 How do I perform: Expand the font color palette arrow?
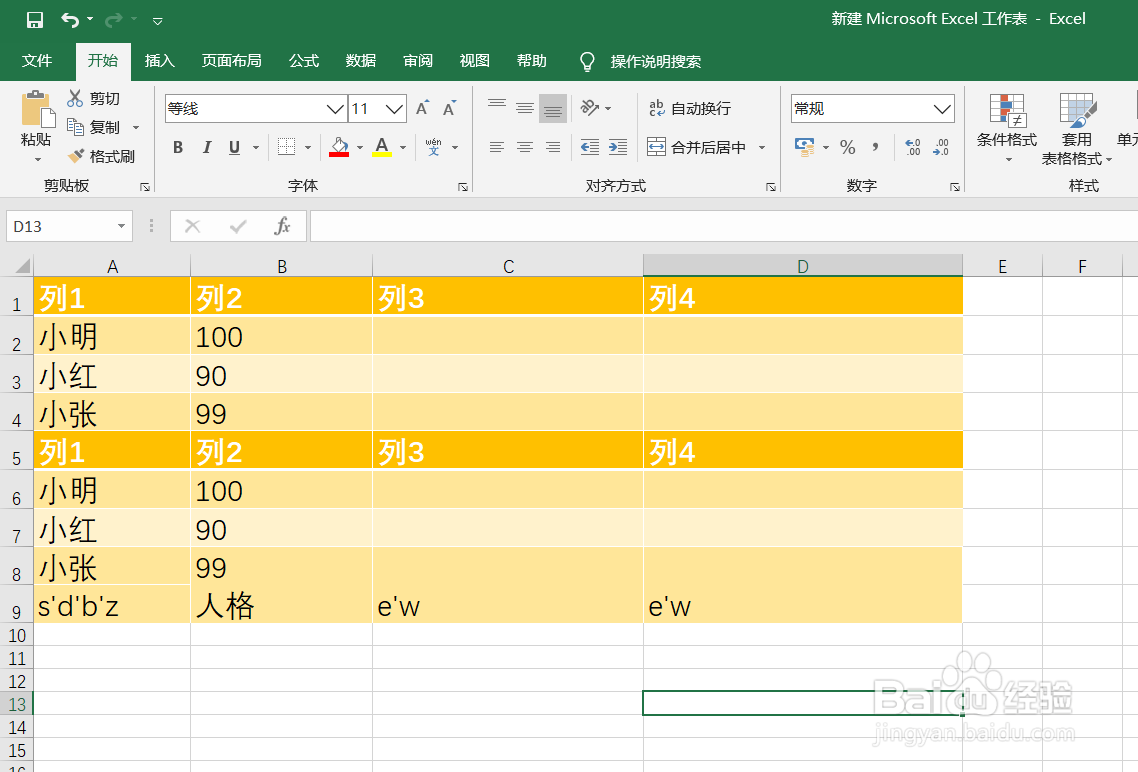[x=403, y=148]
